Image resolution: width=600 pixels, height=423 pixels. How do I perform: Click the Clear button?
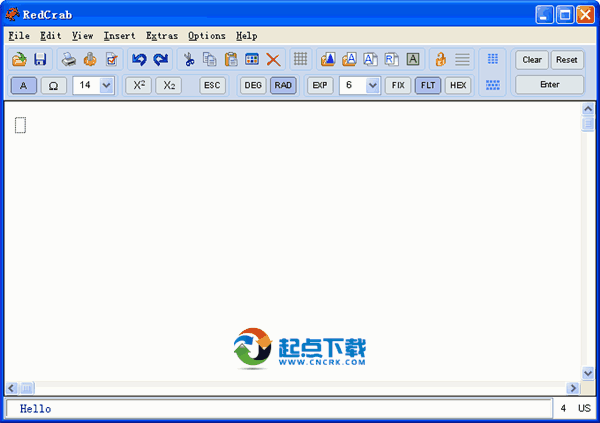[x=532, y=60]
